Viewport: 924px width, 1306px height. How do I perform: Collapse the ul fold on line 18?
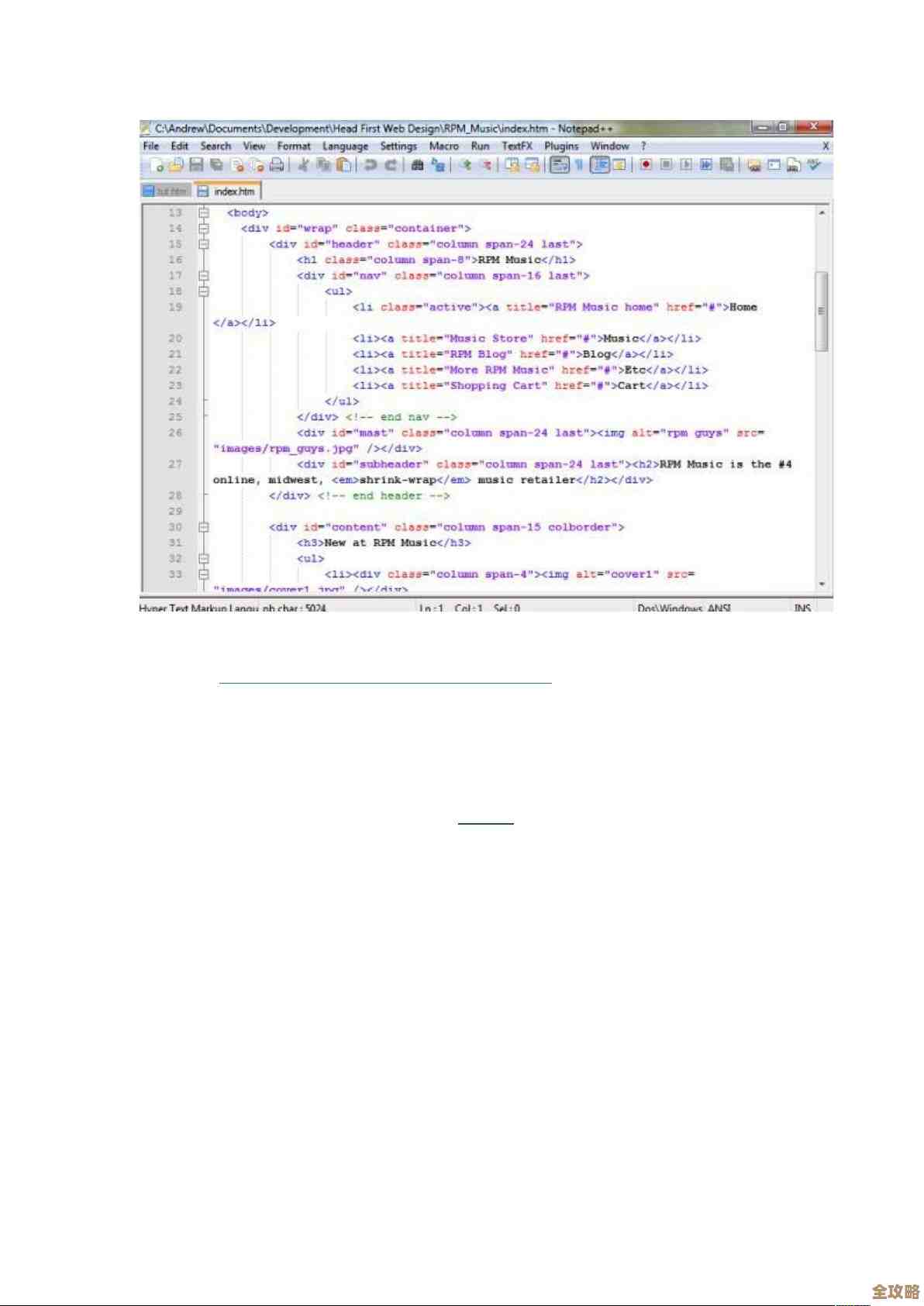coord(203,291)
